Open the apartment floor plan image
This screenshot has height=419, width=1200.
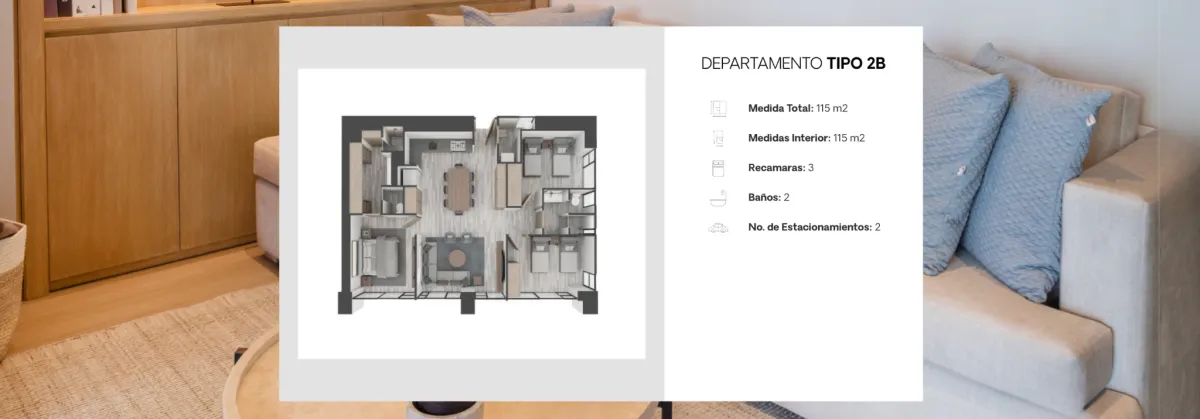[470, 215]
